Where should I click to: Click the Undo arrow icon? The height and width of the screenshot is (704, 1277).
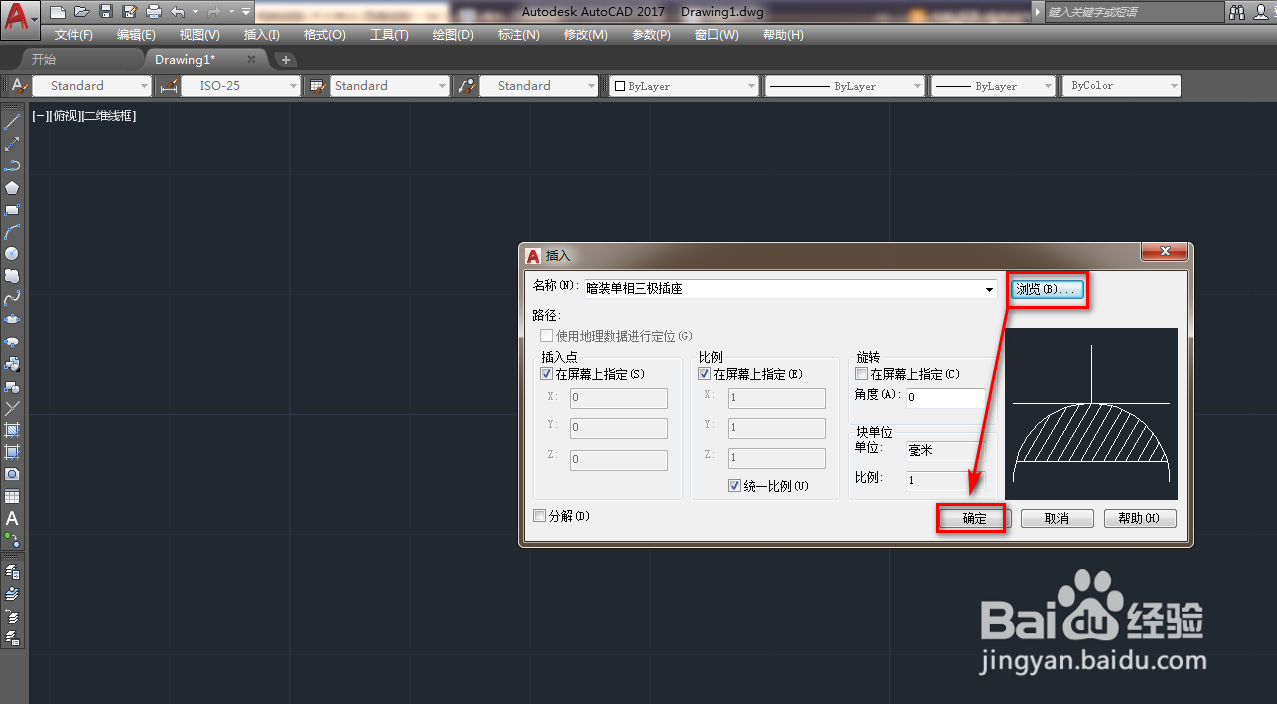(177, 12)
